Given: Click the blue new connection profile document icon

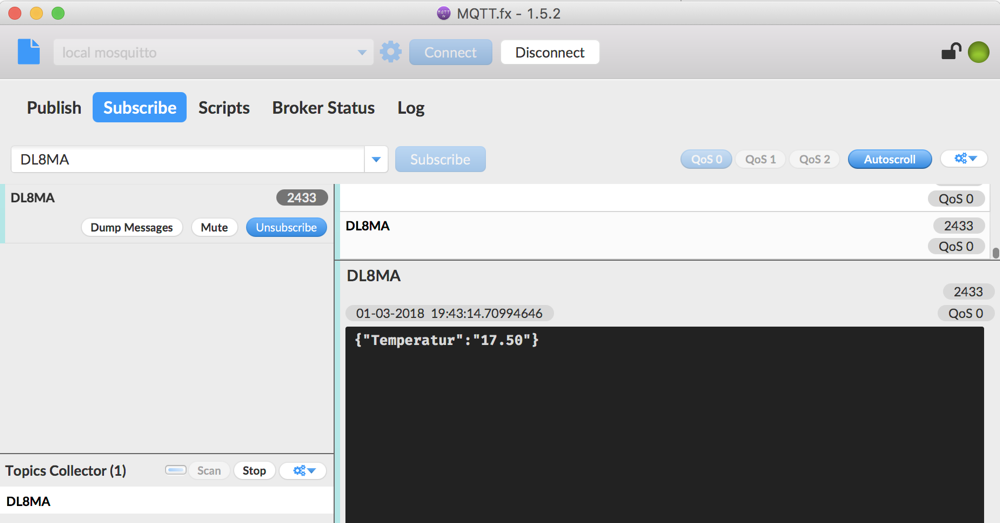Looking at the screenshot, I should coord(29,52).
